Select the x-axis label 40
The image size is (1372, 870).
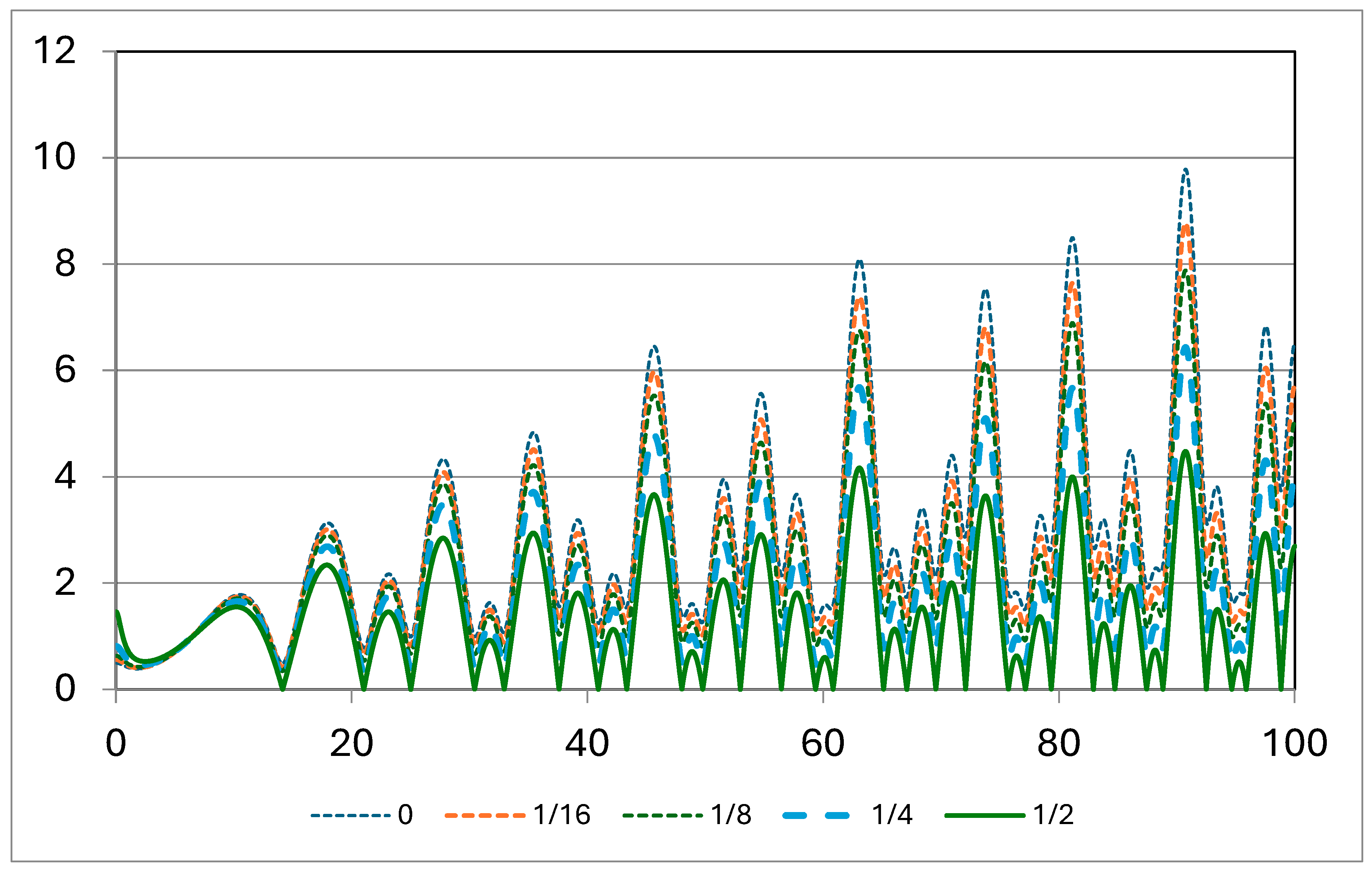click(x=587, y=744)
